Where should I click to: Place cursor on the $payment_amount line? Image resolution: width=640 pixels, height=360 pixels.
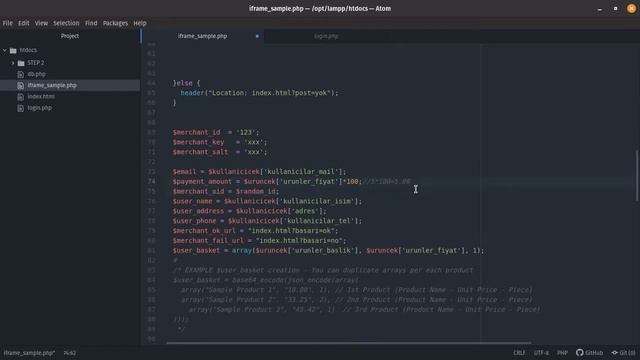[x=291, y=181]
